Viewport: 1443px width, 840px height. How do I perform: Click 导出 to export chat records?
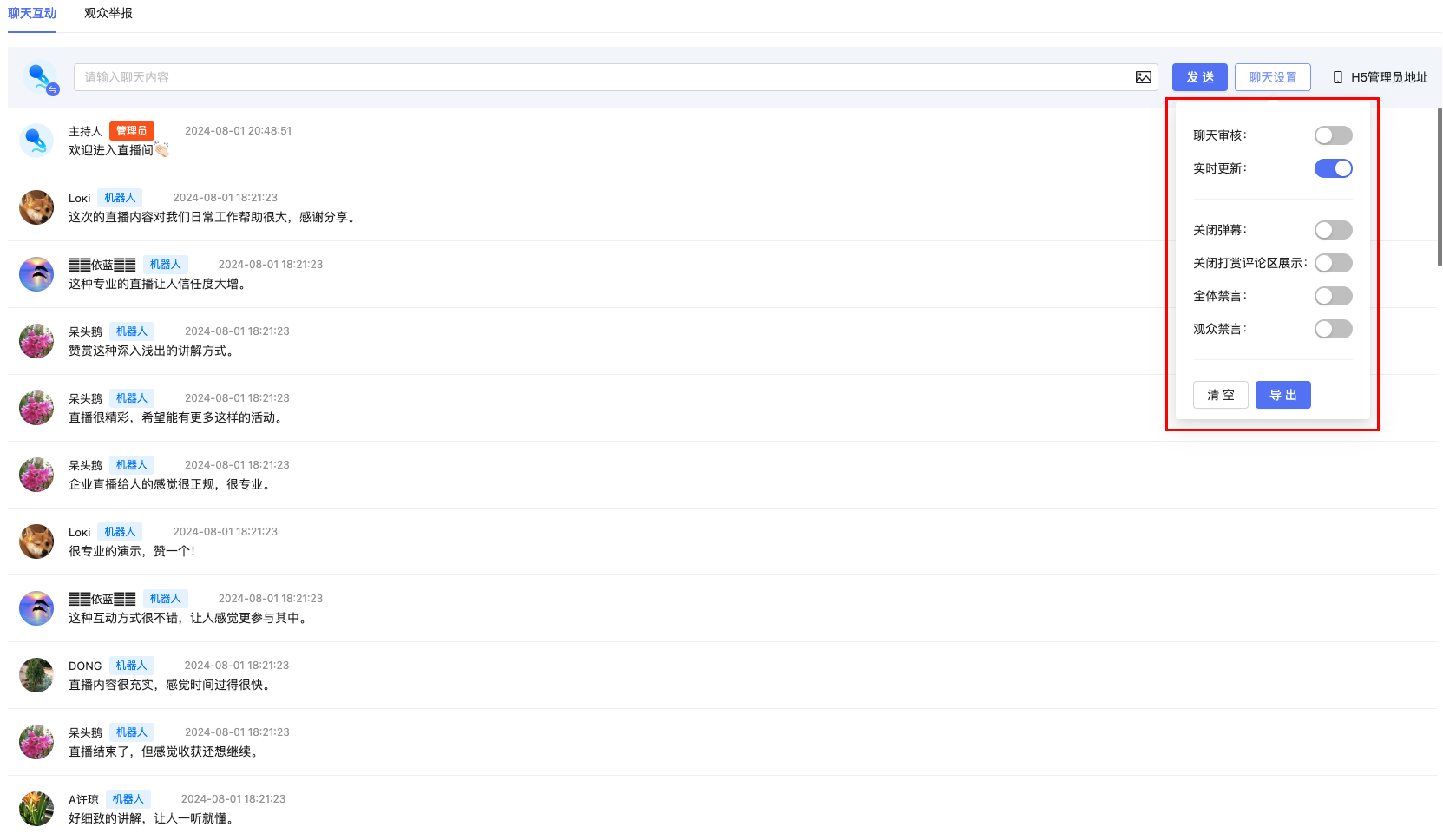(x=1282, y=395)
